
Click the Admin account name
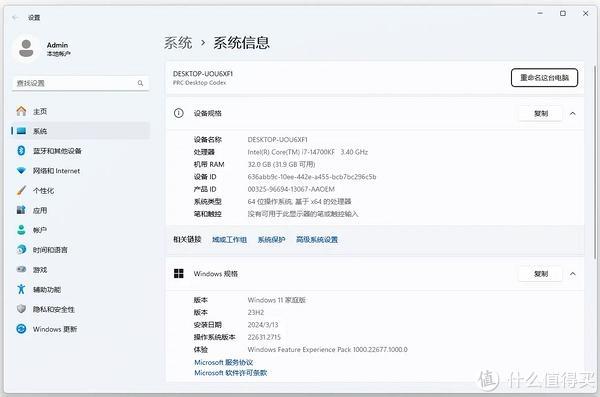pyautogui.click(x=57, y=45)
